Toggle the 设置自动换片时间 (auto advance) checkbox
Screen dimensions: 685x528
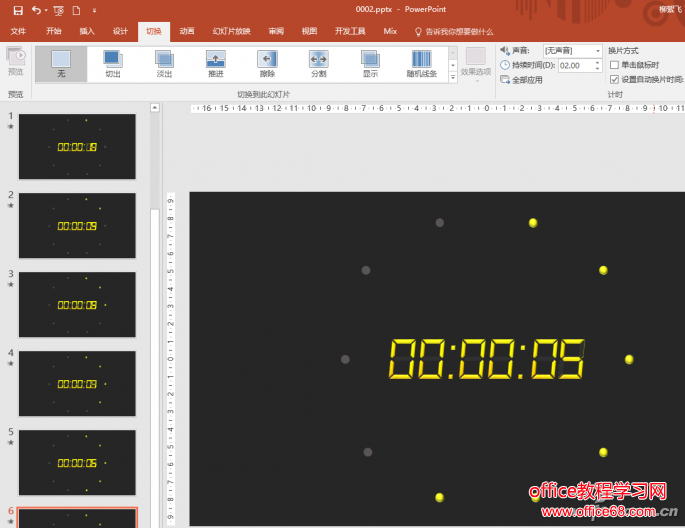click(x=614, y=79)
